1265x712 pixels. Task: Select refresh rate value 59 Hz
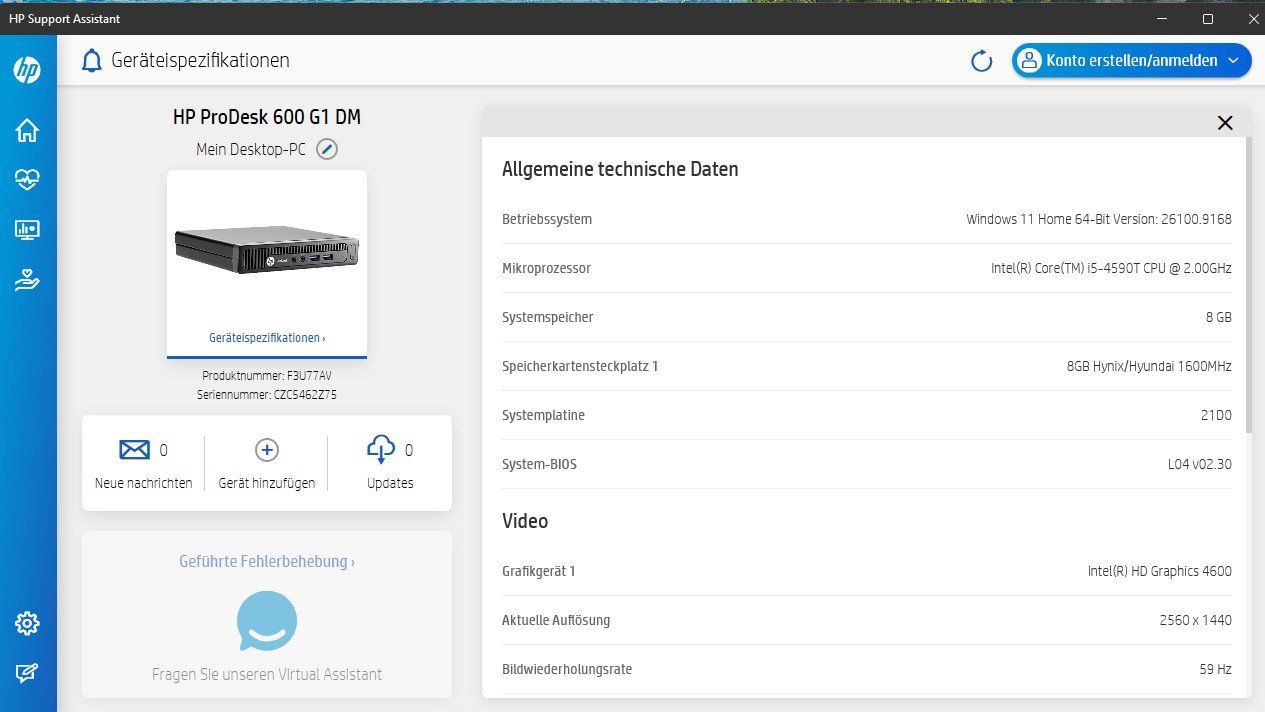(1216, 669)
